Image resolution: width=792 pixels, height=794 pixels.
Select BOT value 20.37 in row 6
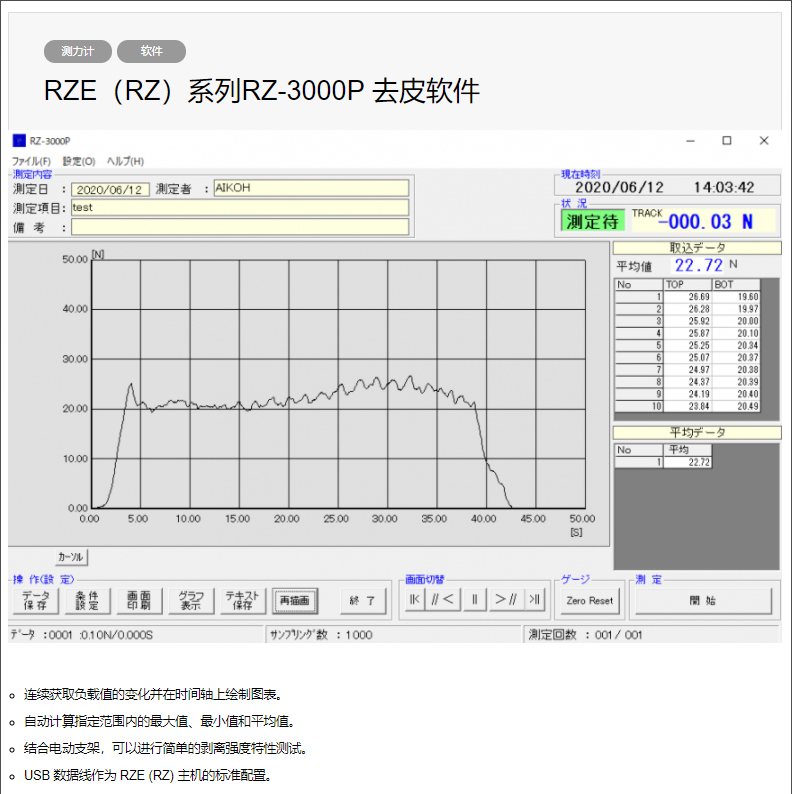(736, 358)
